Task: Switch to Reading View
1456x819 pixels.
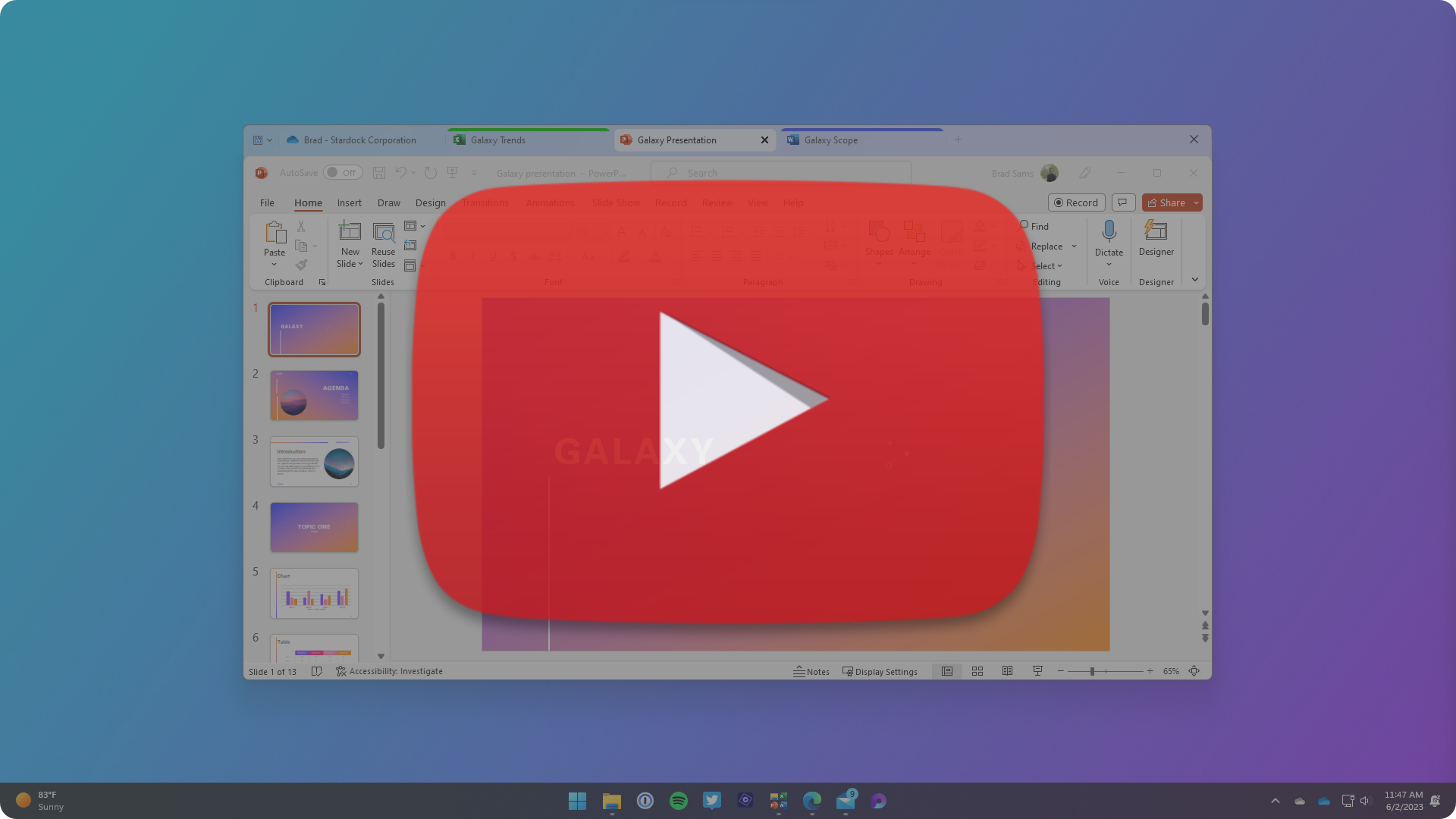Action: (1007, 671)
